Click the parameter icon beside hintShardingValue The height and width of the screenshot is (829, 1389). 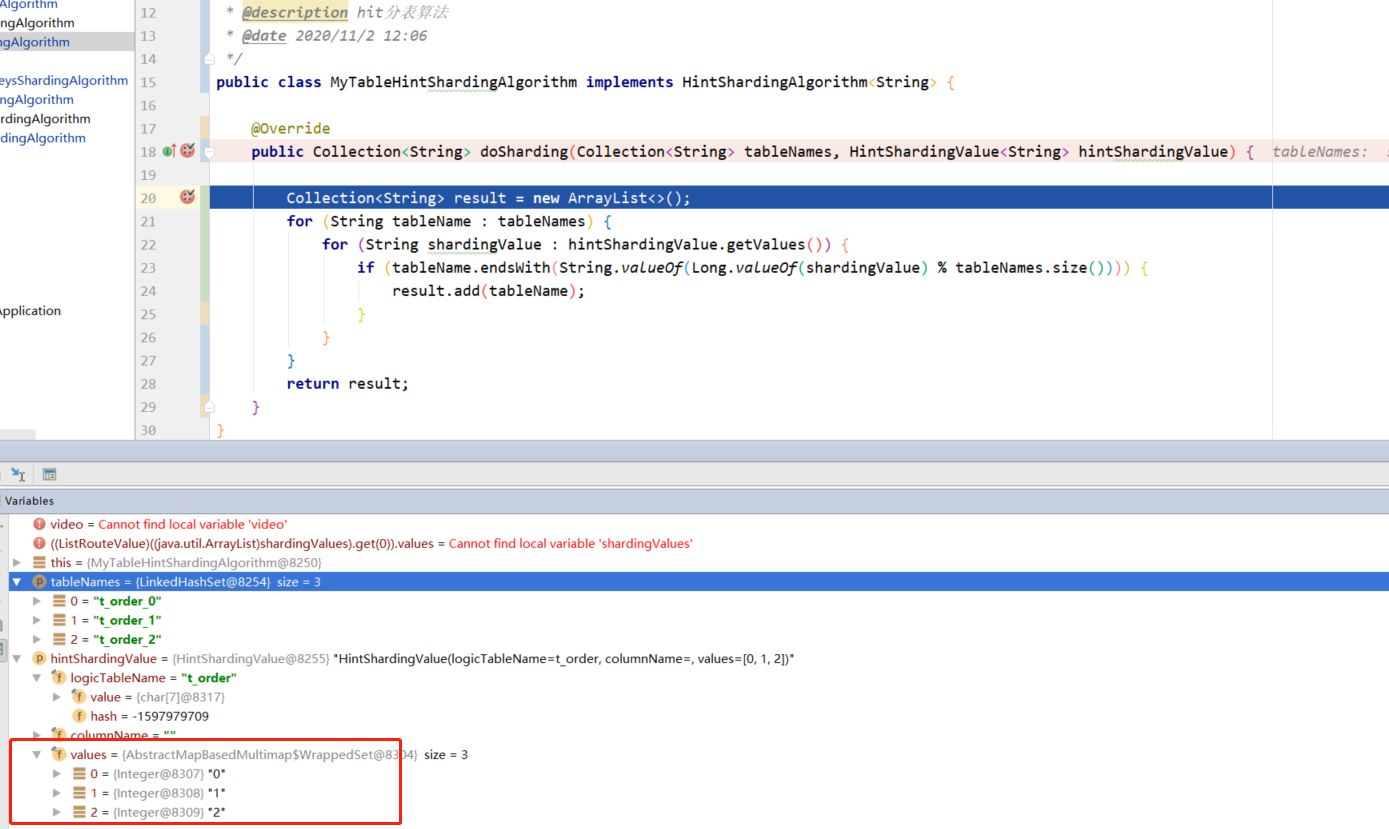[x=40, y=659]
